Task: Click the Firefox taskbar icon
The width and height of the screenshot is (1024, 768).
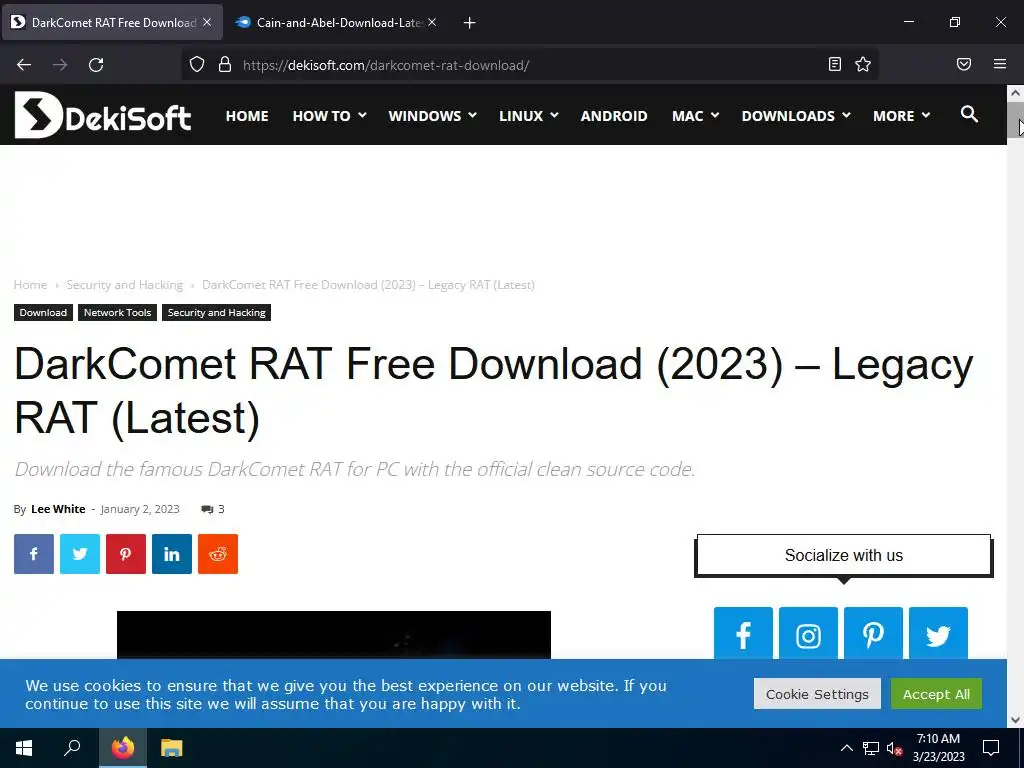Action: coord(122,748)
